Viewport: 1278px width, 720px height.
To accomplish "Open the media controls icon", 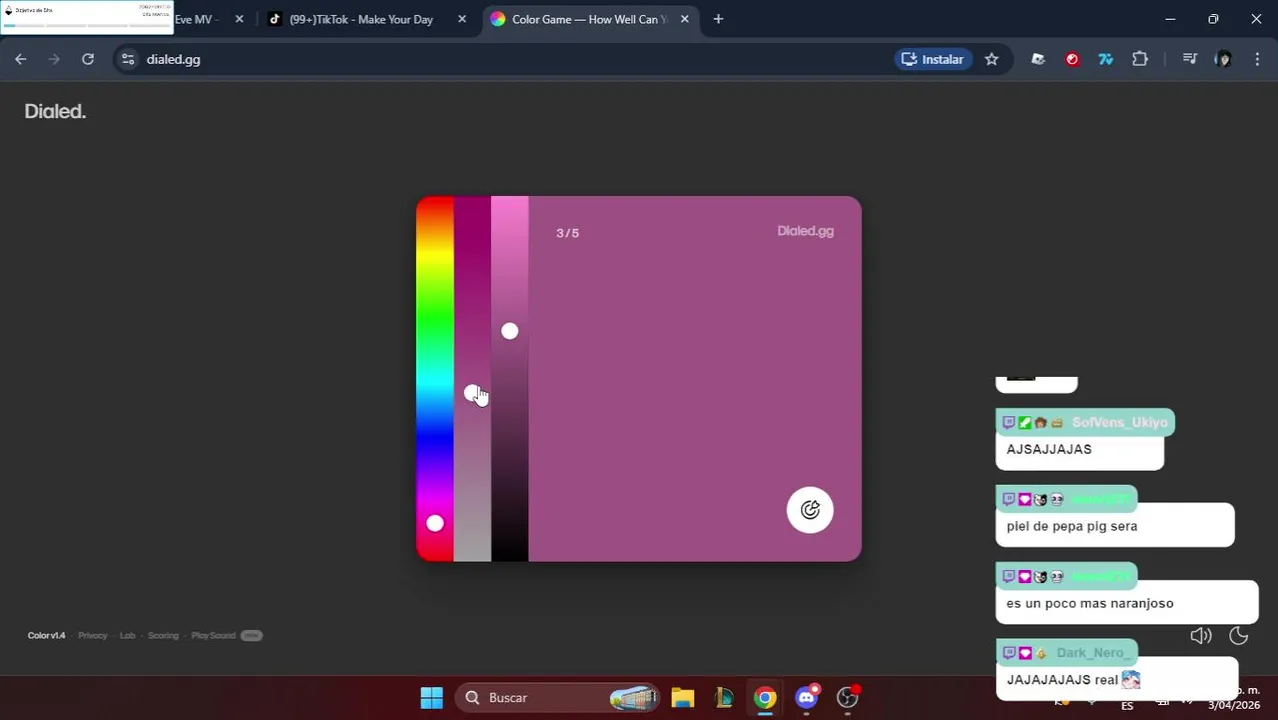I will (x=1189, y=59).
